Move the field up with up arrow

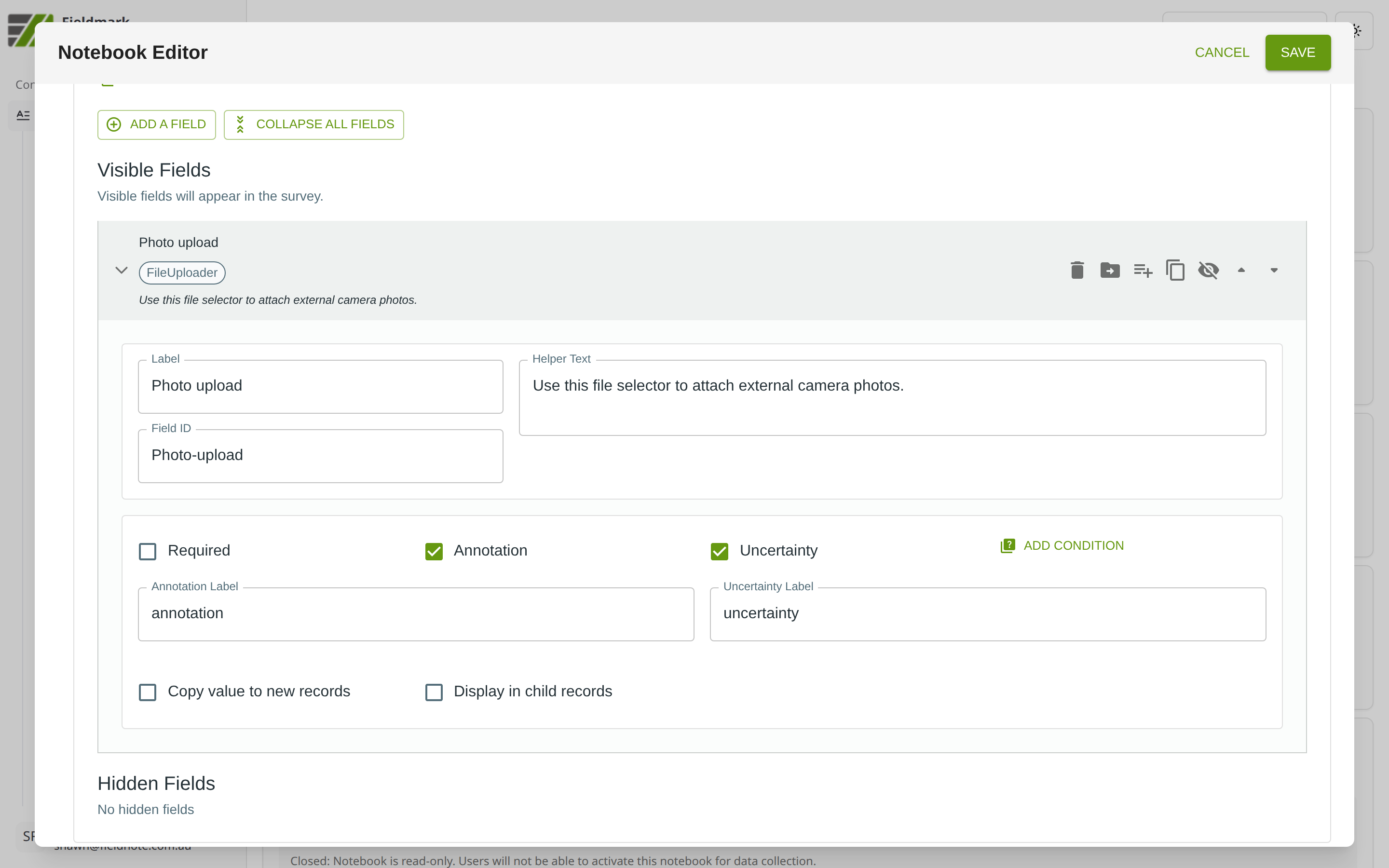(1241, 271)
